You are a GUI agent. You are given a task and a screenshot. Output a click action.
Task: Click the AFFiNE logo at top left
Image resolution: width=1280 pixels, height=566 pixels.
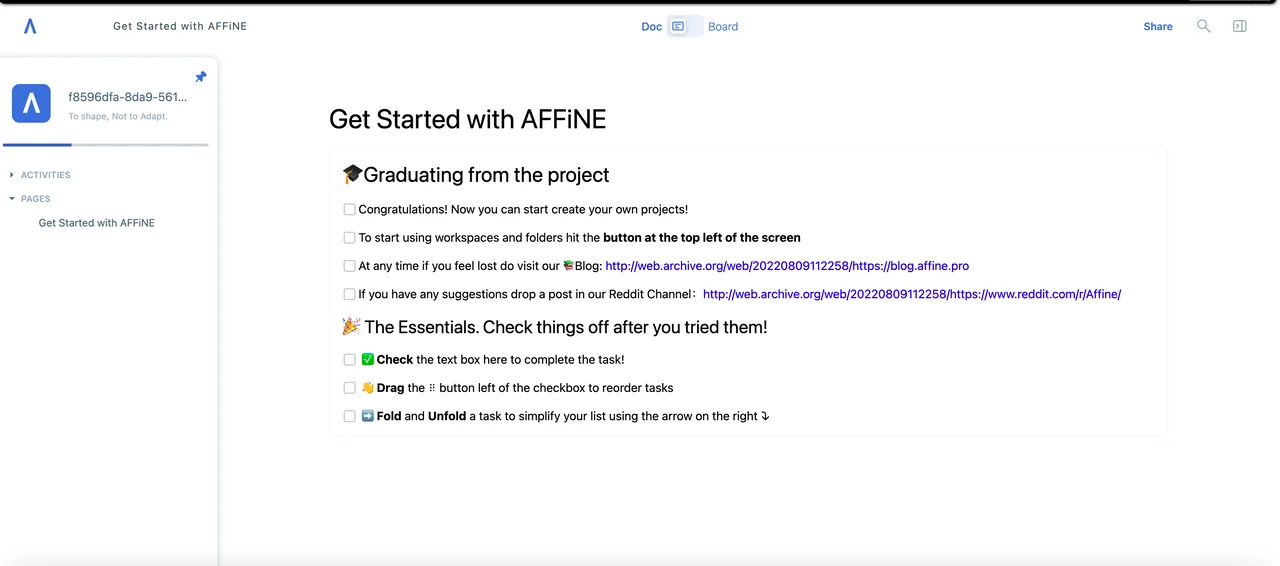30,27
